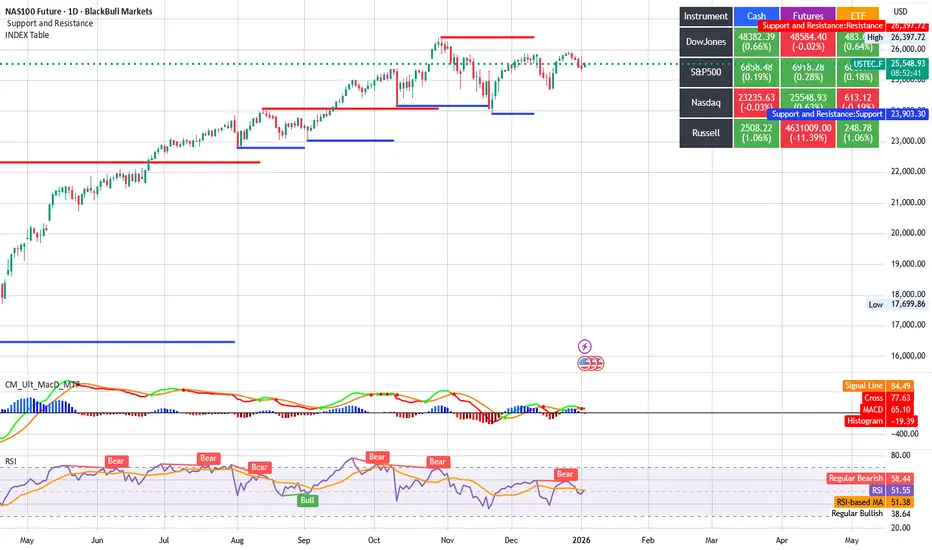Click the INDEX Table indicator legend

point(27,35)
